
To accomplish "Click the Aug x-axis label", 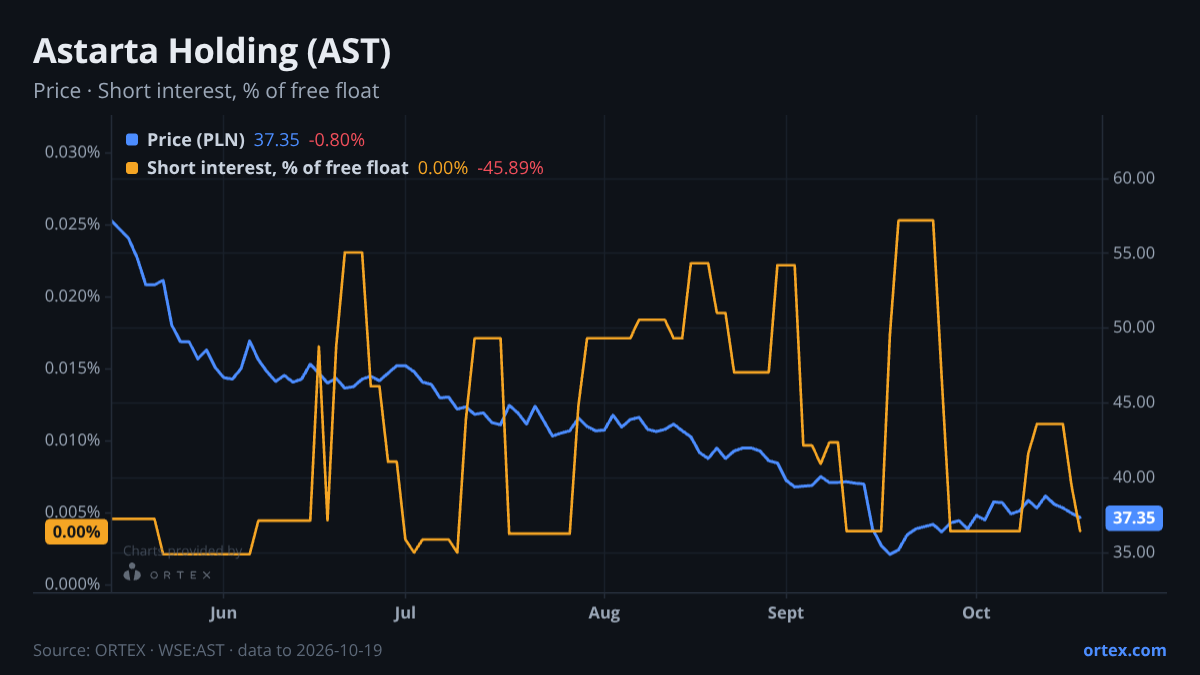I will [x=604, y=612].
